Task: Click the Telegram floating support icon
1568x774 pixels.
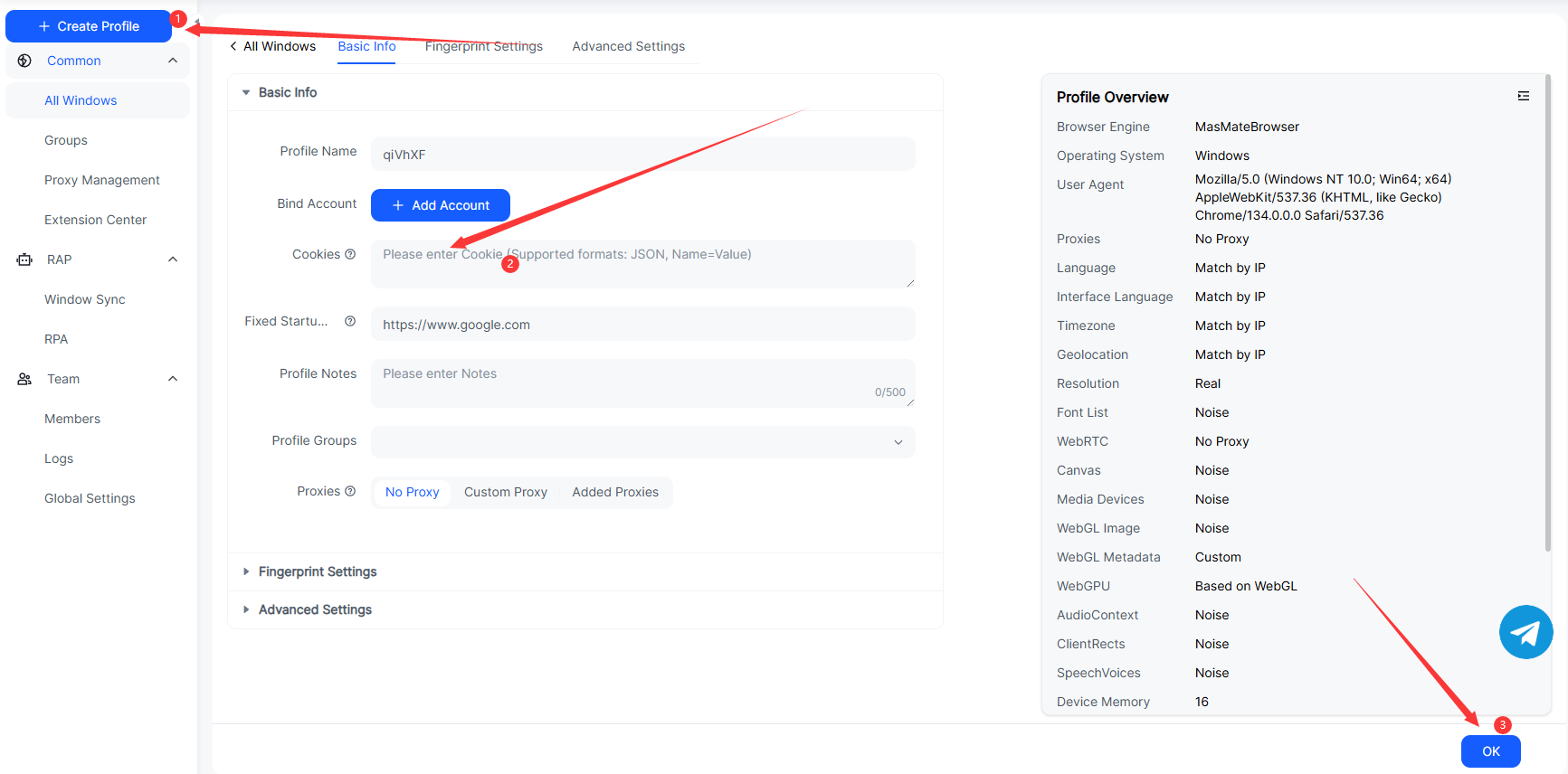Action: pyautogui.click(x=1525, y=632)
